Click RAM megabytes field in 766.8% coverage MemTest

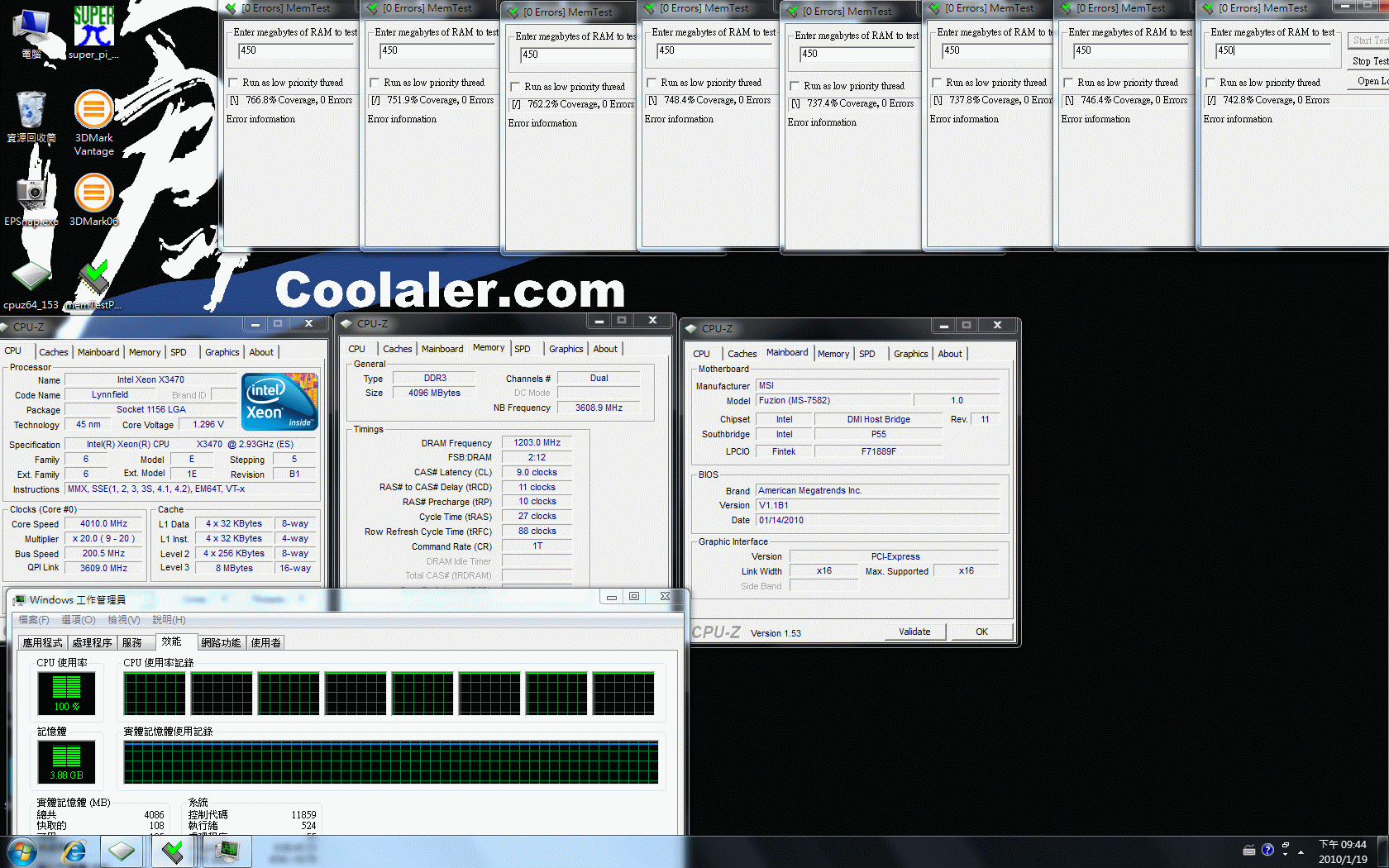click(295, 51)
